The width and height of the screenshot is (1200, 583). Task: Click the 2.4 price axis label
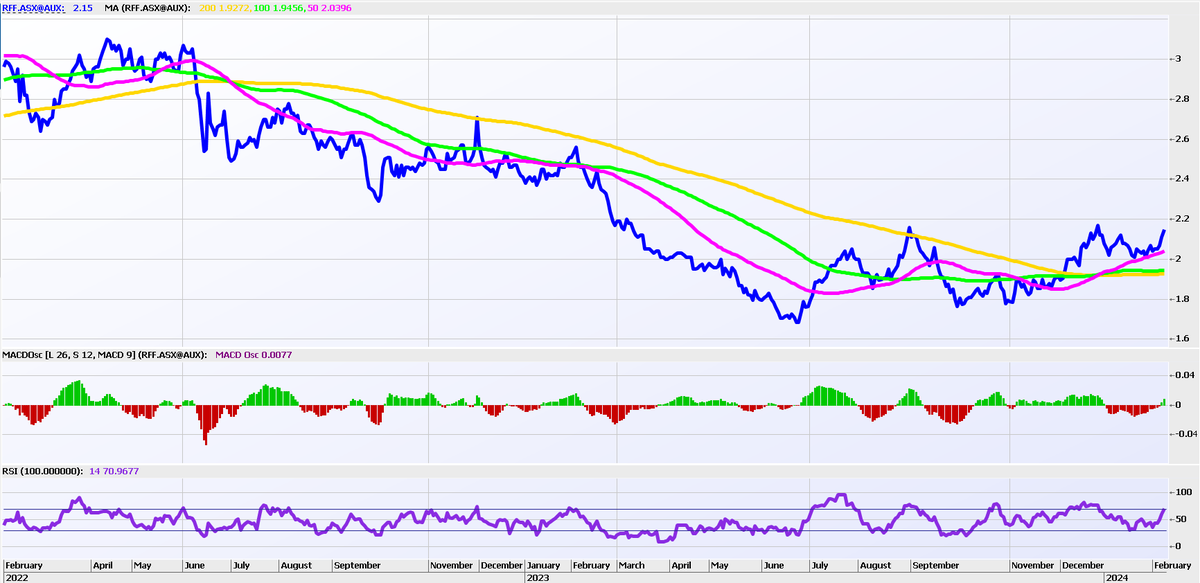click(x=1183, y=179)
